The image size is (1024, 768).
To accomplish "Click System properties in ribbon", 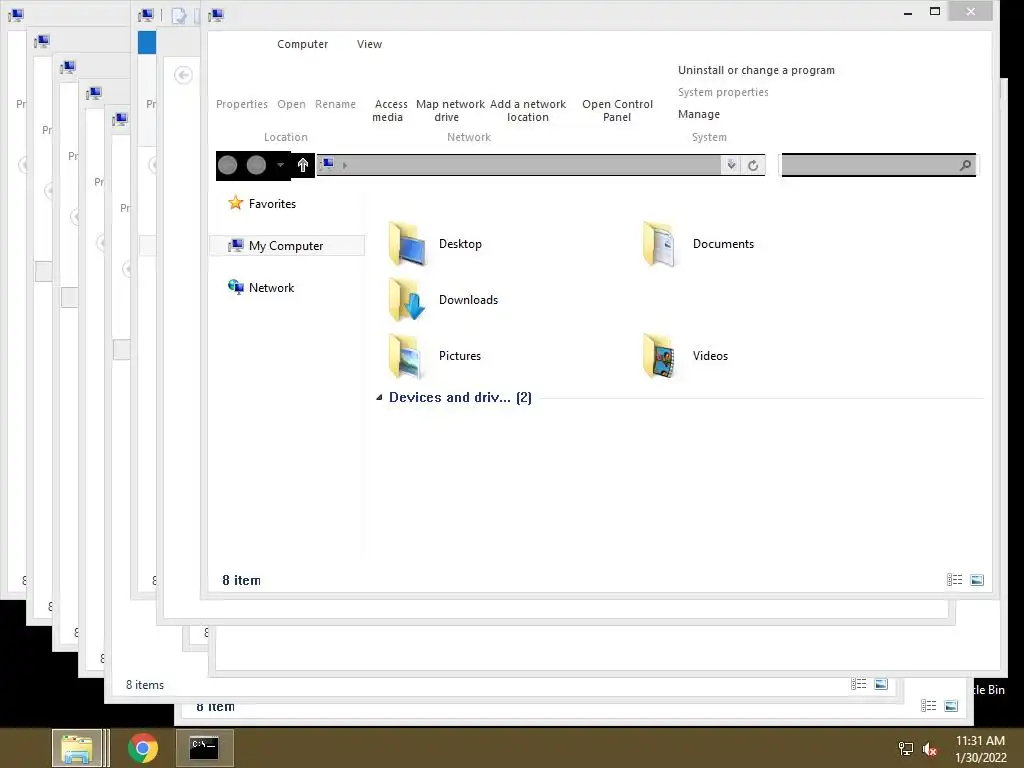I will (x=723, y=92).
